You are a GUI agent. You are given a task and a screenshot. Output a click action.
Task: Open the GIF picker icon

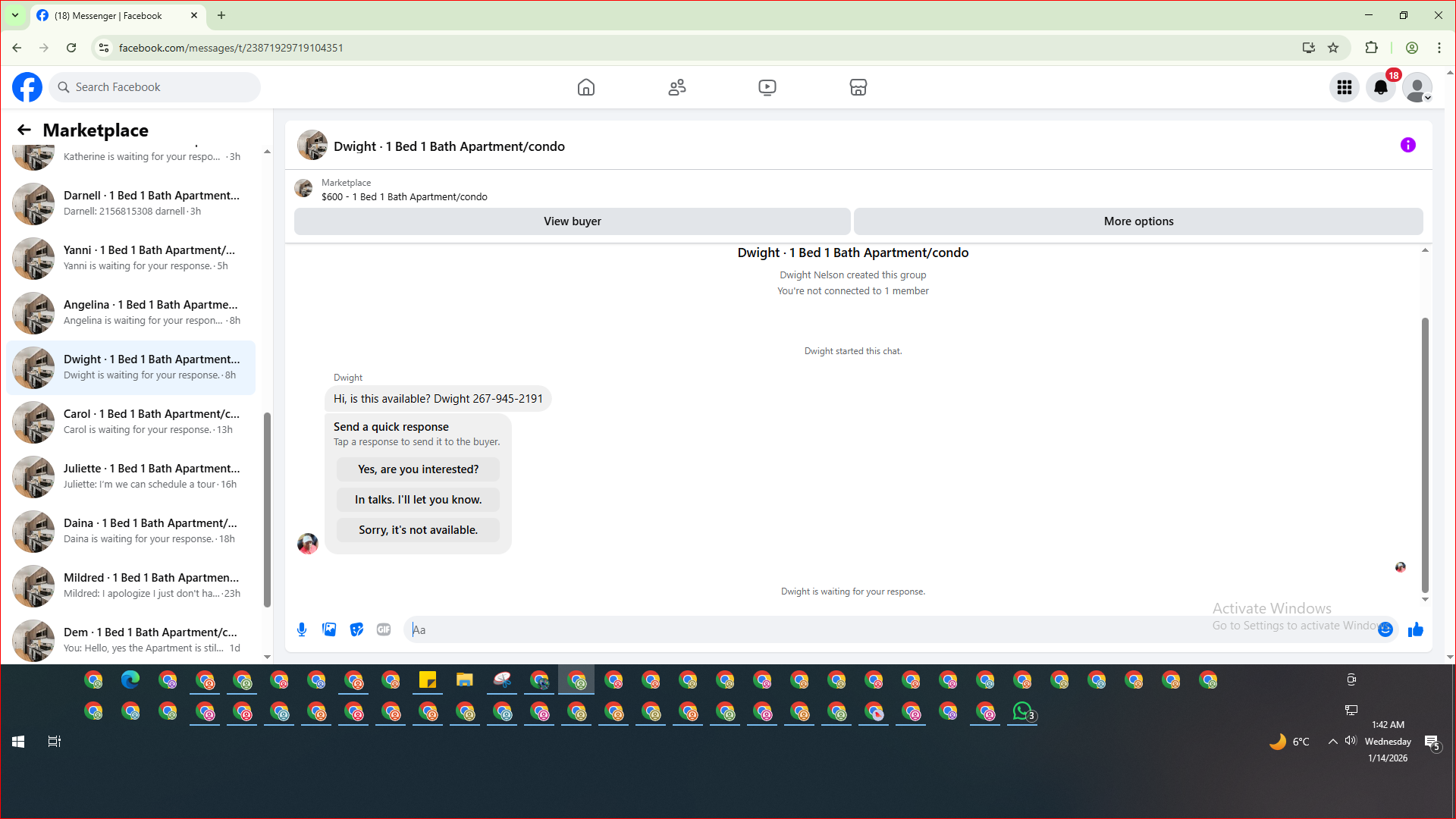pyautogui.click(x=384, y=629)
